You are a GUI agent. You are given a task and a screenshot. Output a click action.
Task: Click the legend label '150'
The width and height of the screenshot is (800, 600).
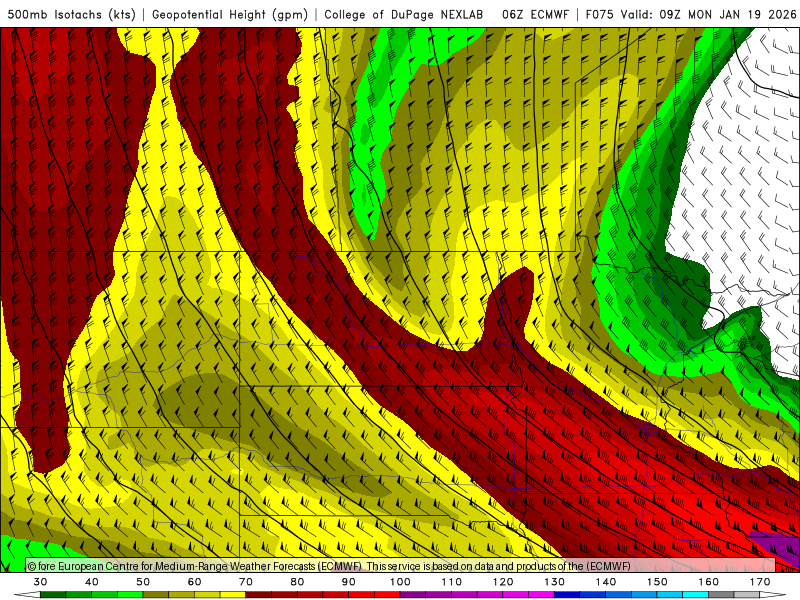click(657, 582)
